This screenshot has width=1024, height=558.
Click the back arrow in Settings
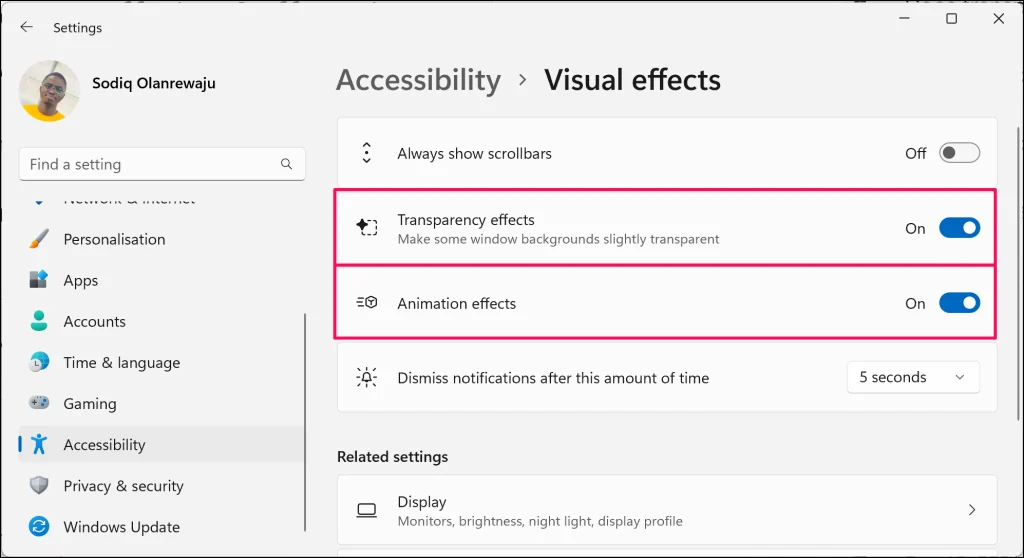pyautogui.click(x=26, y=28)
